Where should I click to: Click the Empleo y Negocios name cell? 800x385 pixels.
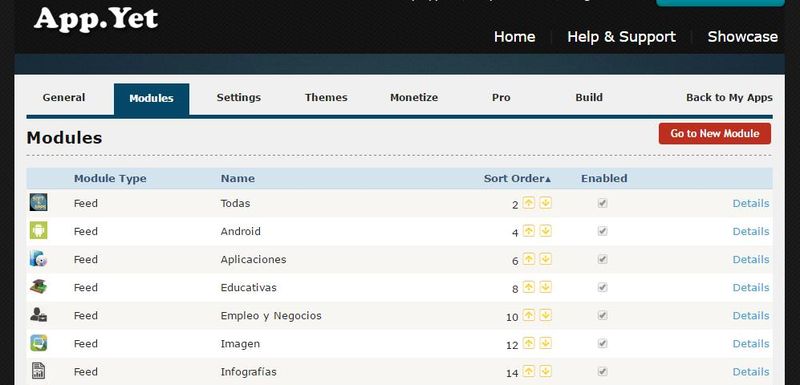(x=271, y=316)
